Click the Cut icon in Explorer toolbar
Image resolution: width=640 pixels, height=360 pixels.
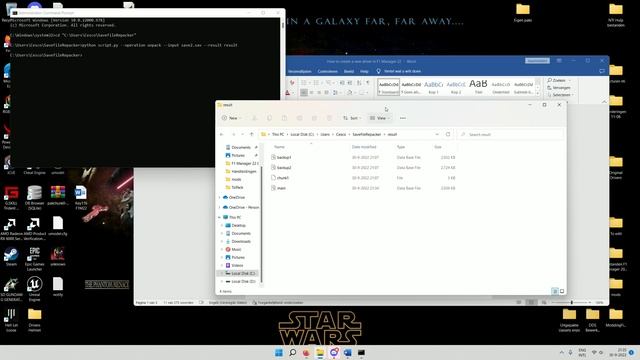254,118
